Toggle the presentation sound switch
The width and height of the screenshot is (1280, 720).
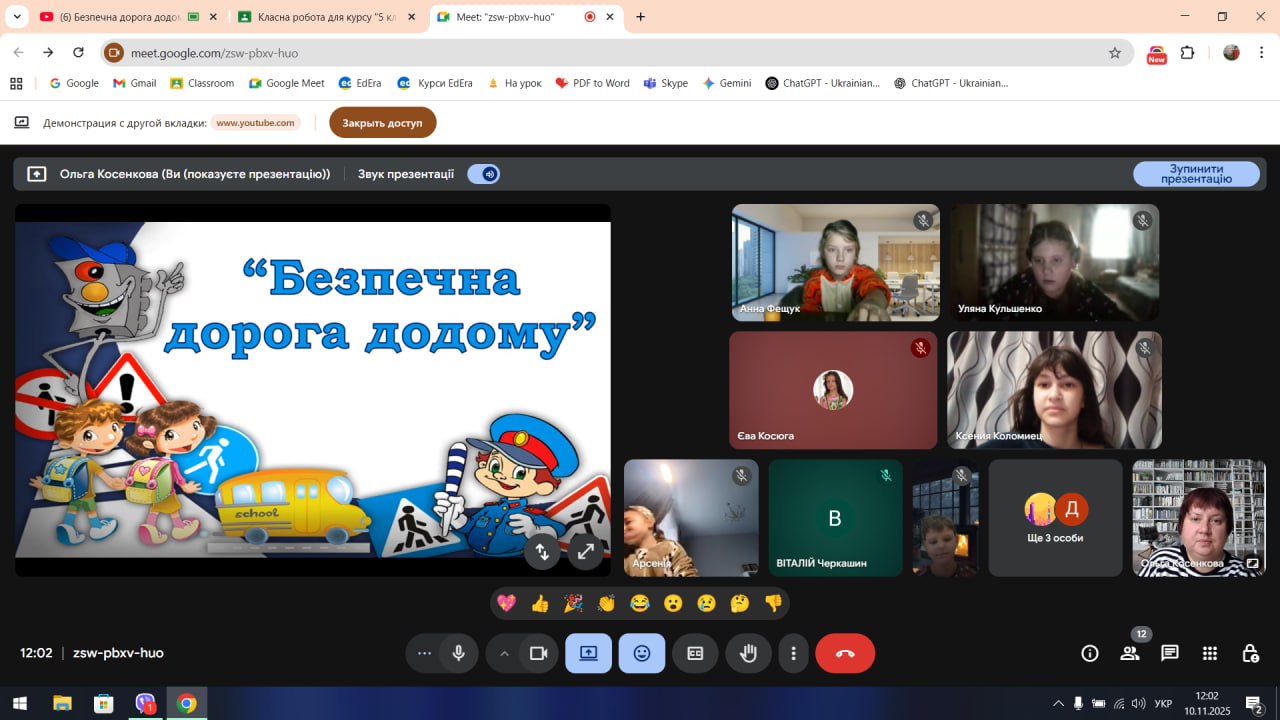pyautogui.click(x=484, y=174)
